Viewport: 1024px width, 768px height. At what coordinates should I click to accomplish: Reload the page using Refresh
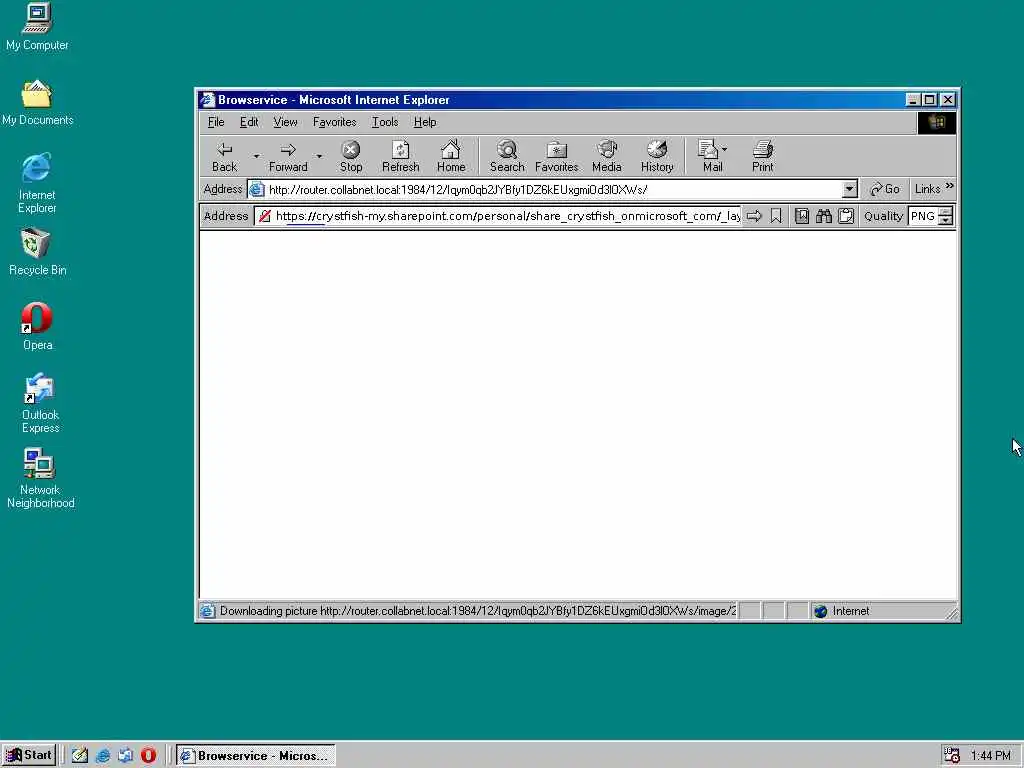tap(400, 157)
